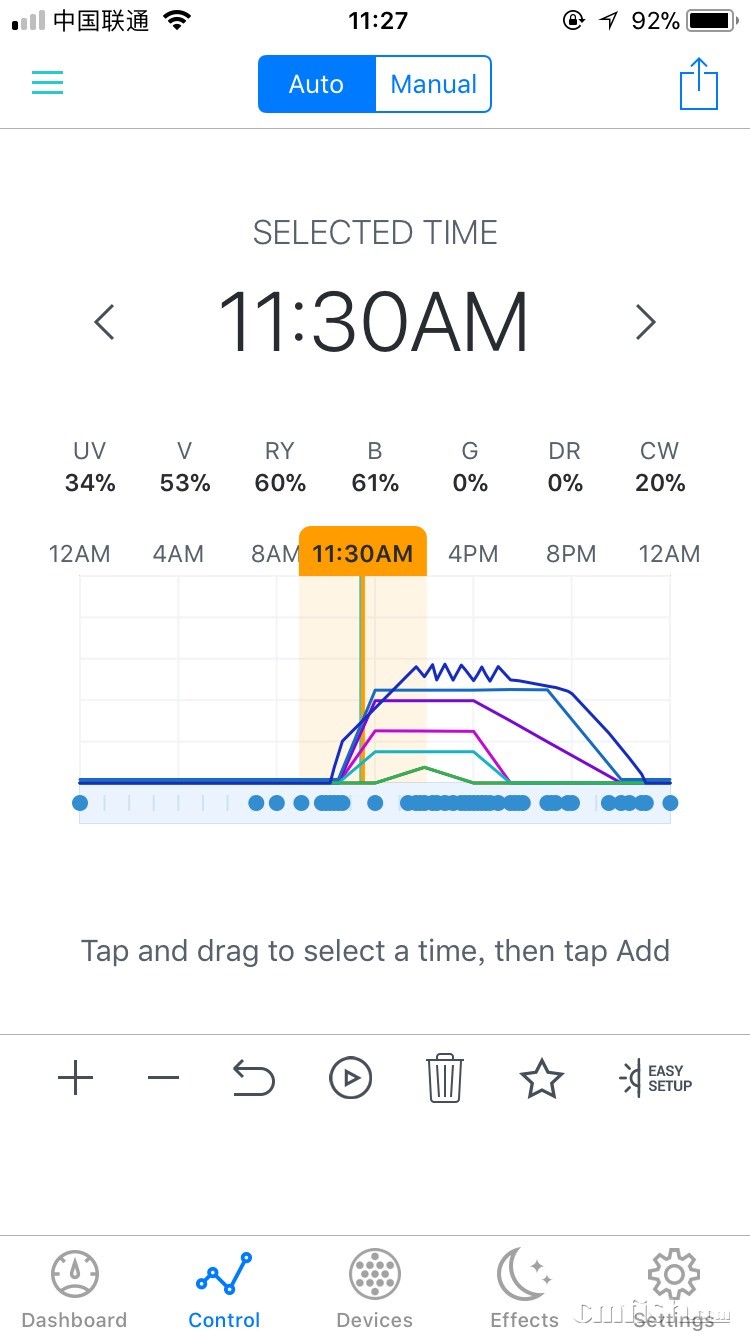Open the Dashboard tab

click(x=75, y=1290)
